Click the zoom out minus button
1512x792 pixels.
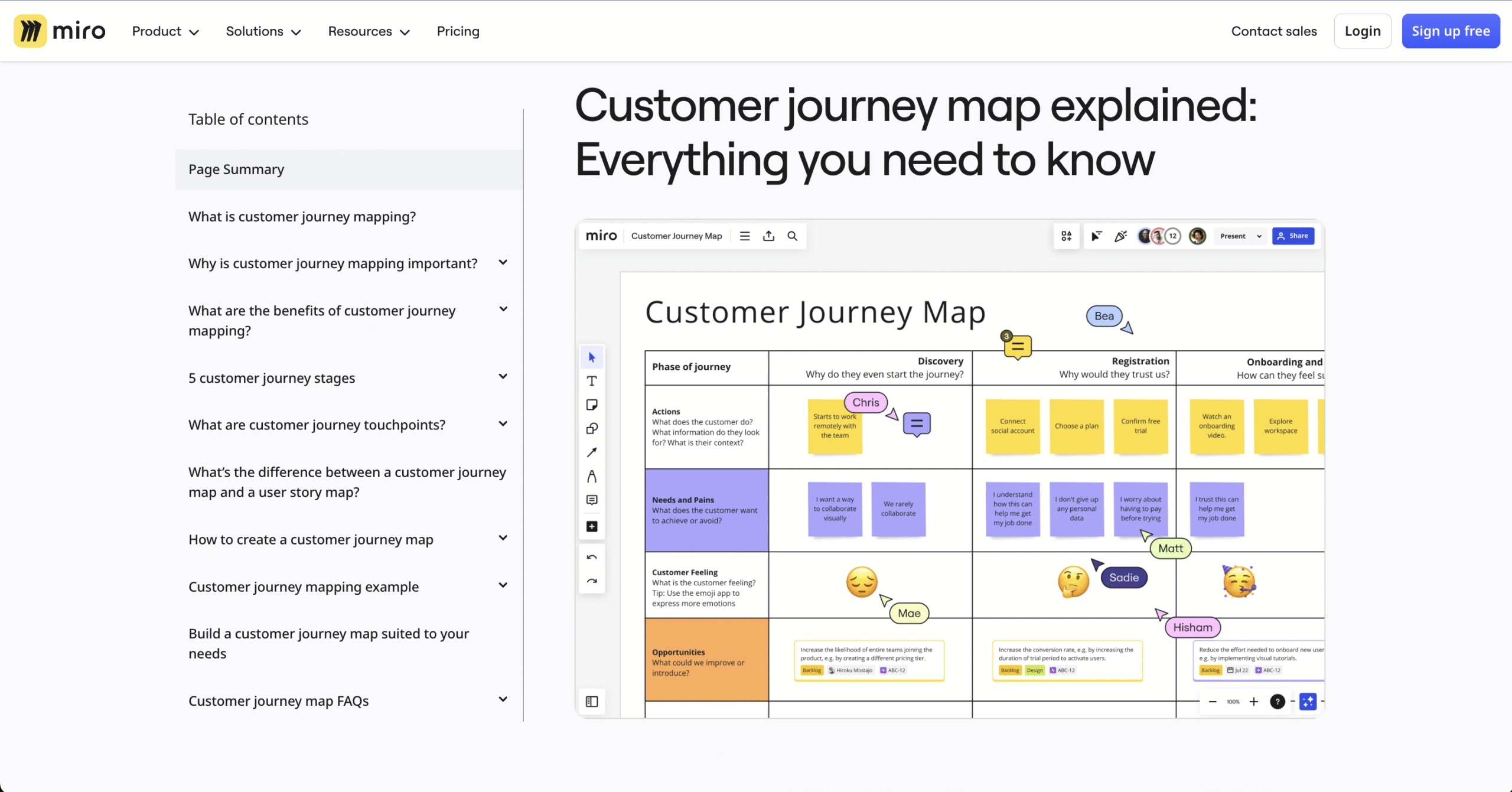1213,702
